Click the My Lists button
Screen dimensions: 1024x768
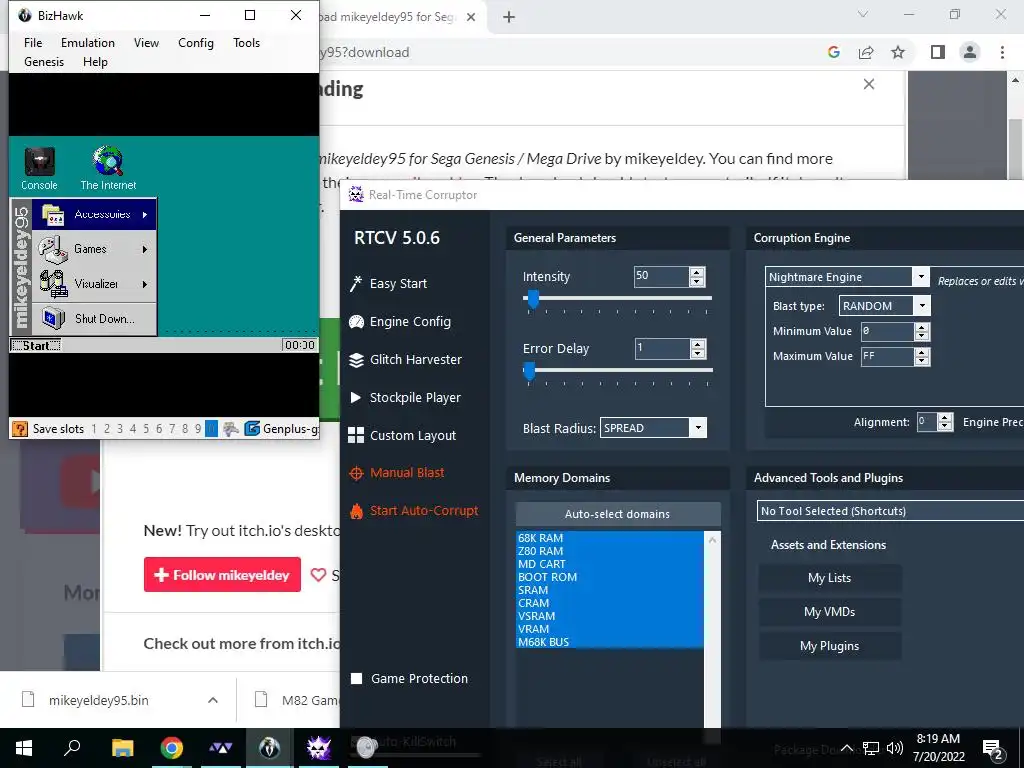(x=829, y=578)
